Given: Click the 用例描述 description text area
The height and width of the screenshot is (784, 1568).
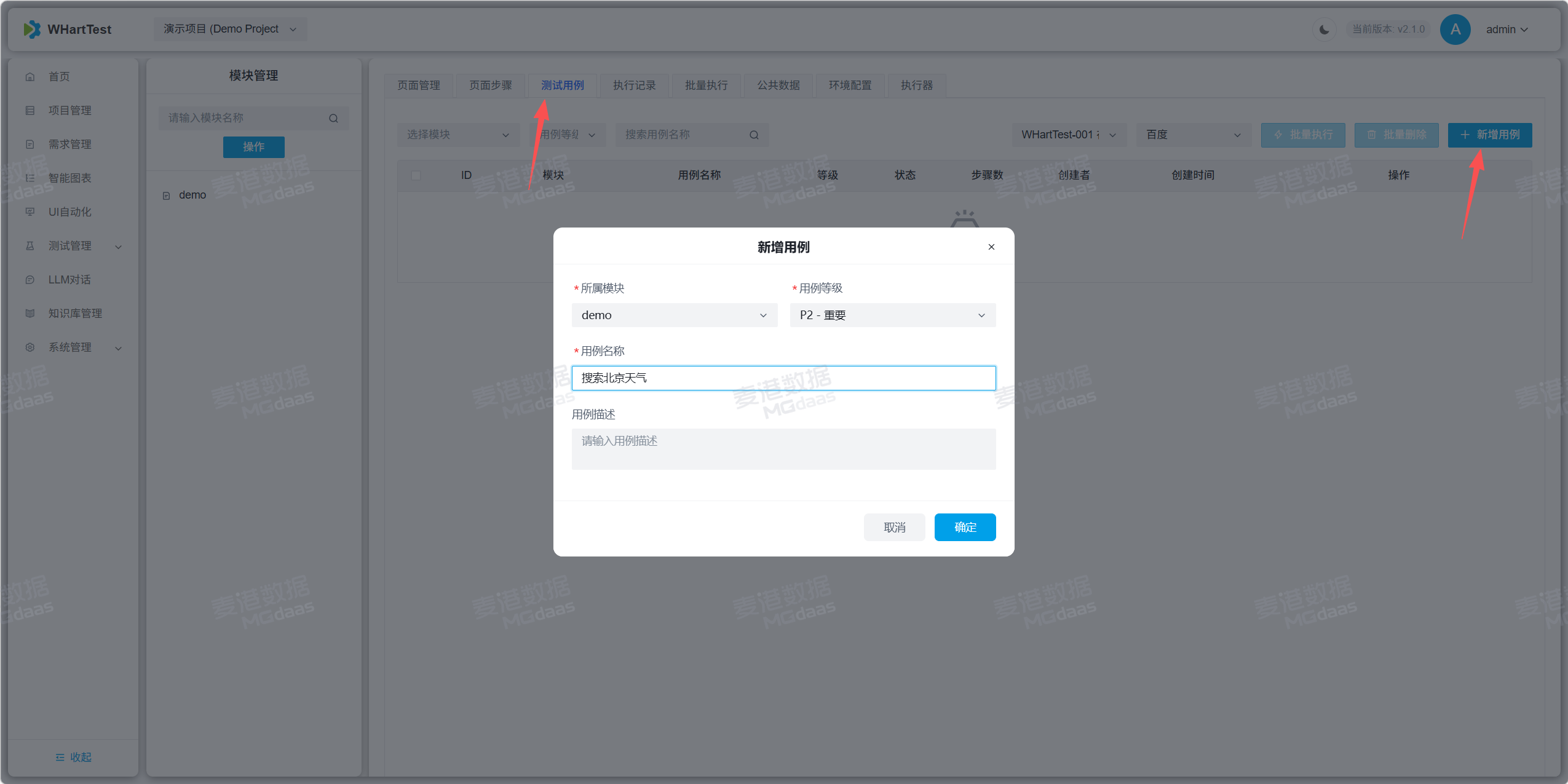Looking at the screenshot, I should (x=783, y=449).
